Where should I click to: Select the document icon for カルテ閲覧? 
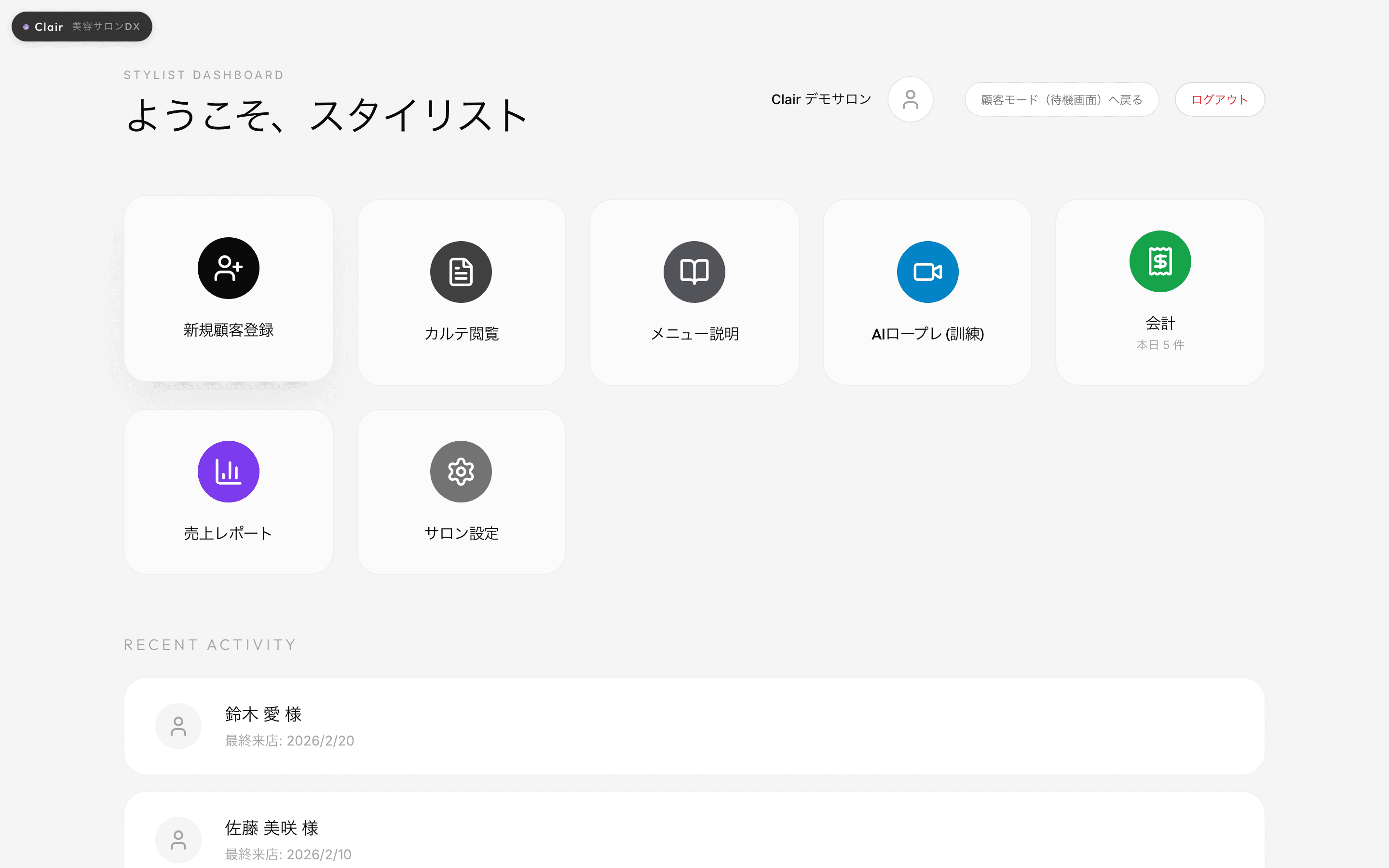461,271
